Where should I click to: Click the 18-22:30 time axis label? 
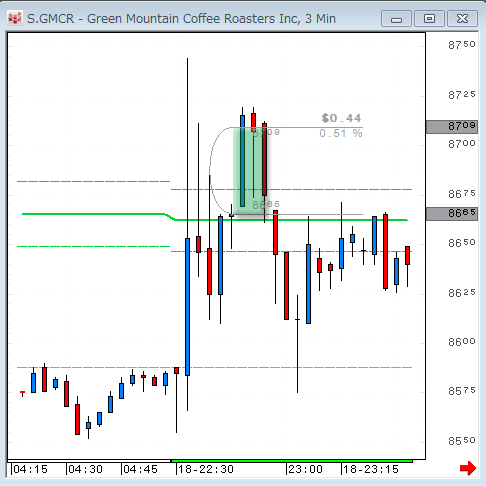[206, 469]
